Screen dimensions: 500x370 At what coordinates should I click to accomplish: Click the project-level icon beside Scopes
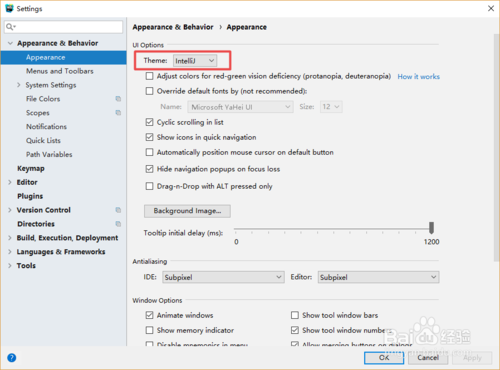(x=118, y=113)
